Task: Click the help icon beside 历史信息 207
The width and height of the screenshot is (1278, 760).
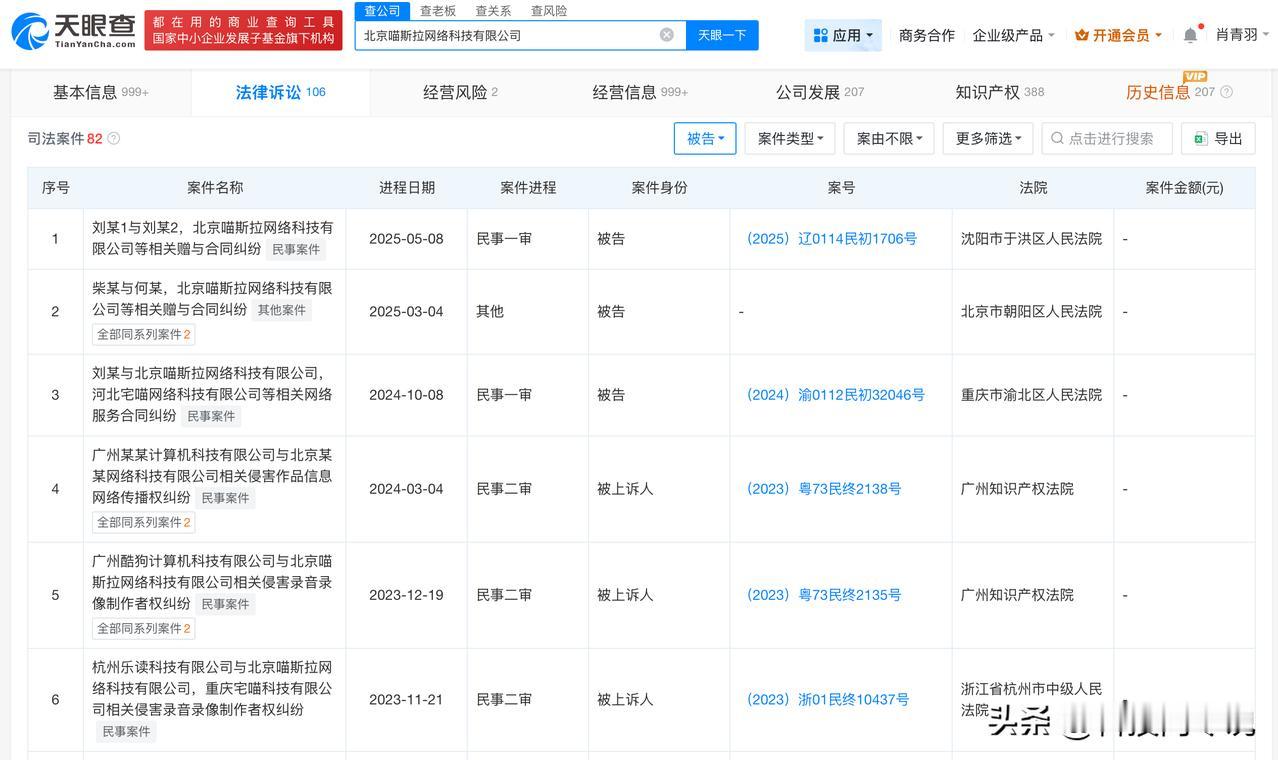Action: (1227, 92)
